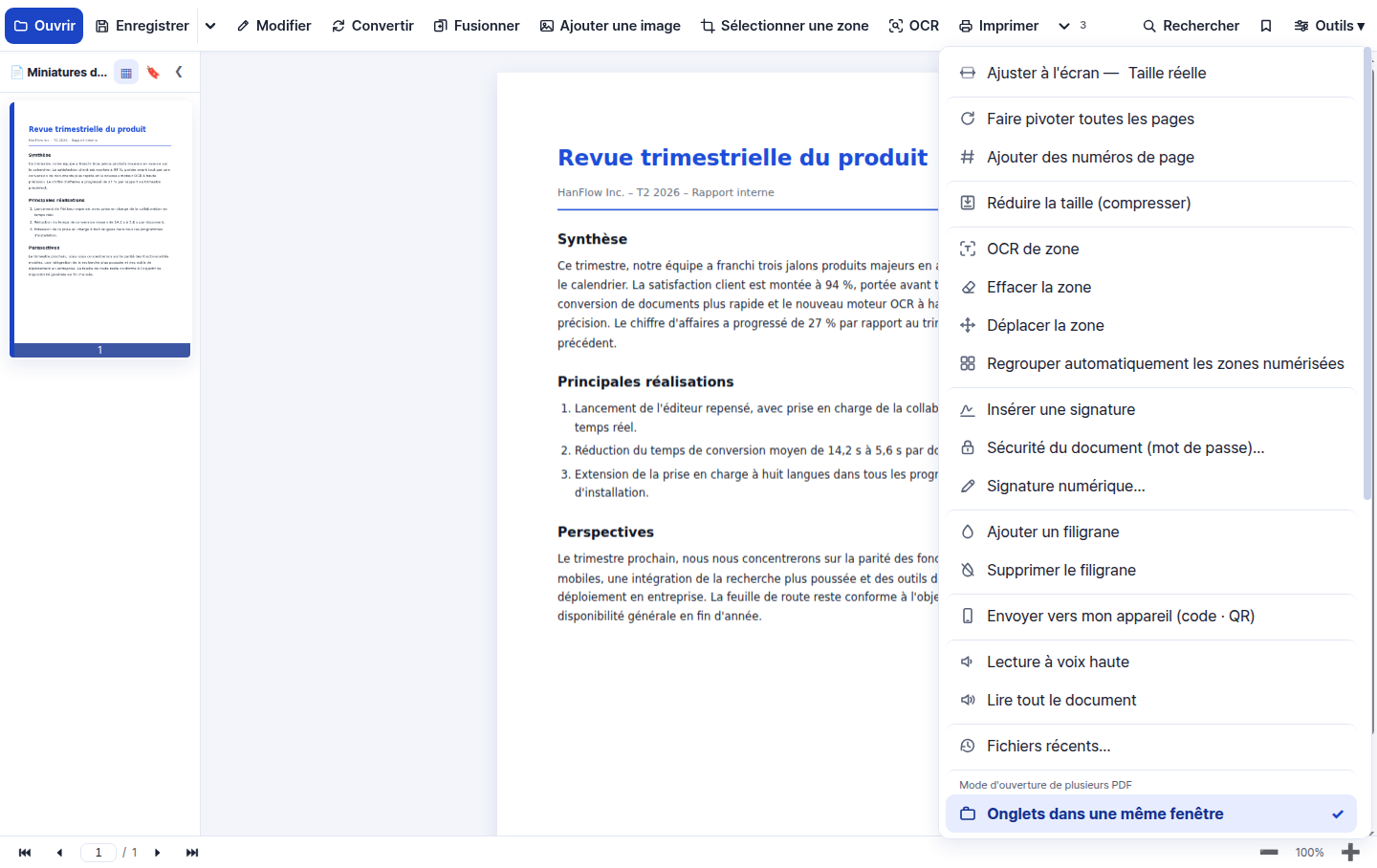Open Fichiers récents list
1377x868 pixels.
pyautogui.click(x=1151, y=746)
